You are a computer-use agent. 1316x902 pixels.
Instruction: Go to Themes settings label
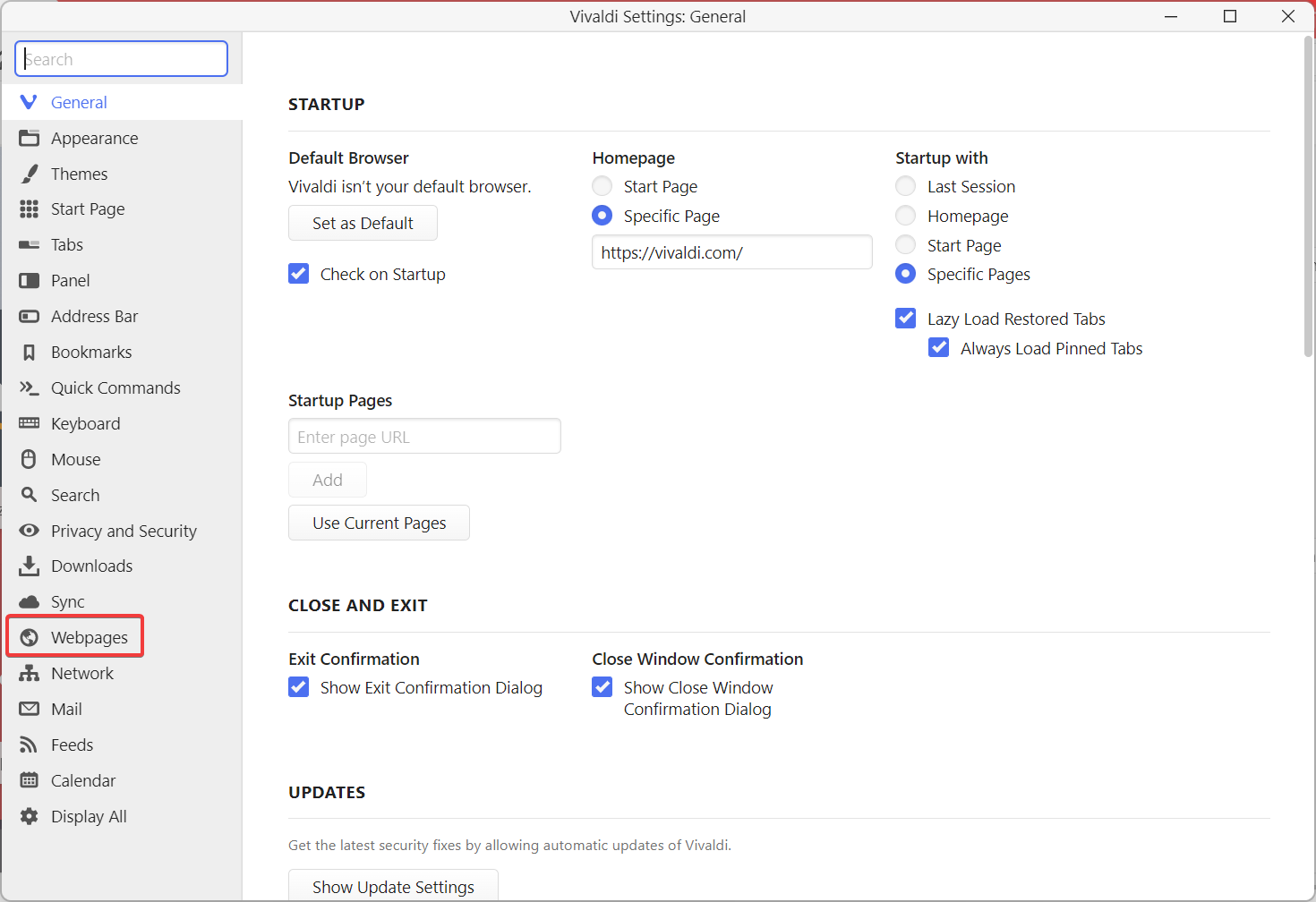[79, 174]
